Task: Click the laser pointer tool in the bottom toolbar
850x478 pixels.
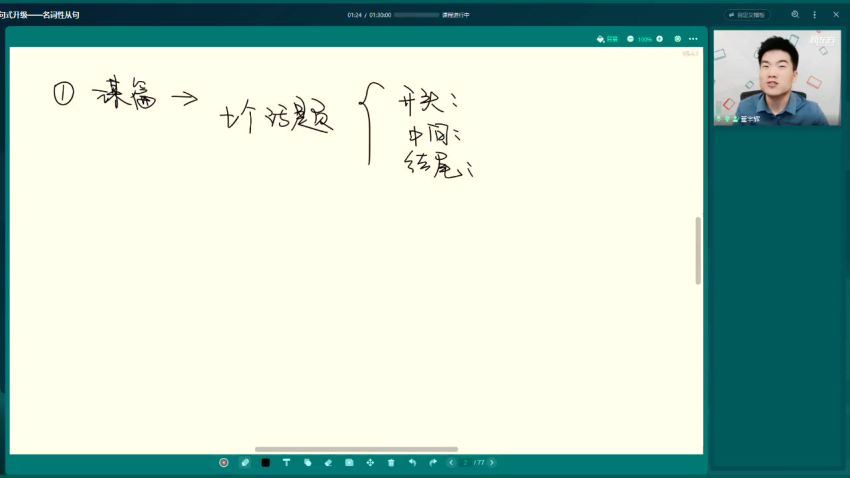Action: pyautogui.click(x=224, y=463)
